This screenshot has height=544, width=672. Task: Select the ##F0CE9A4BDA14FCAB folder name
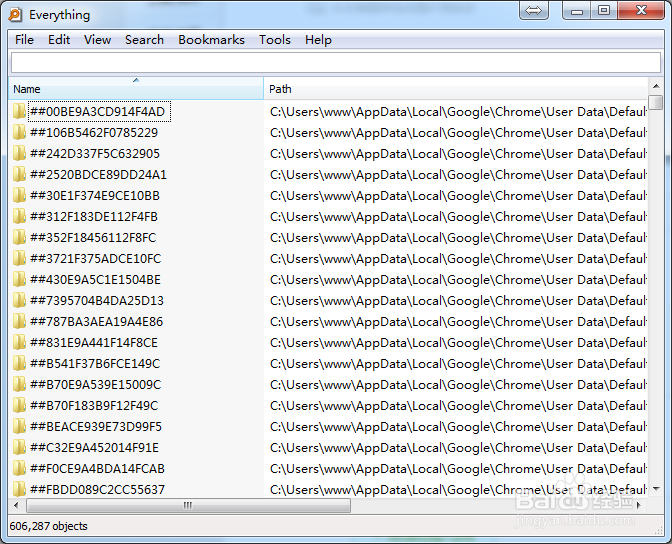(97, 469)
